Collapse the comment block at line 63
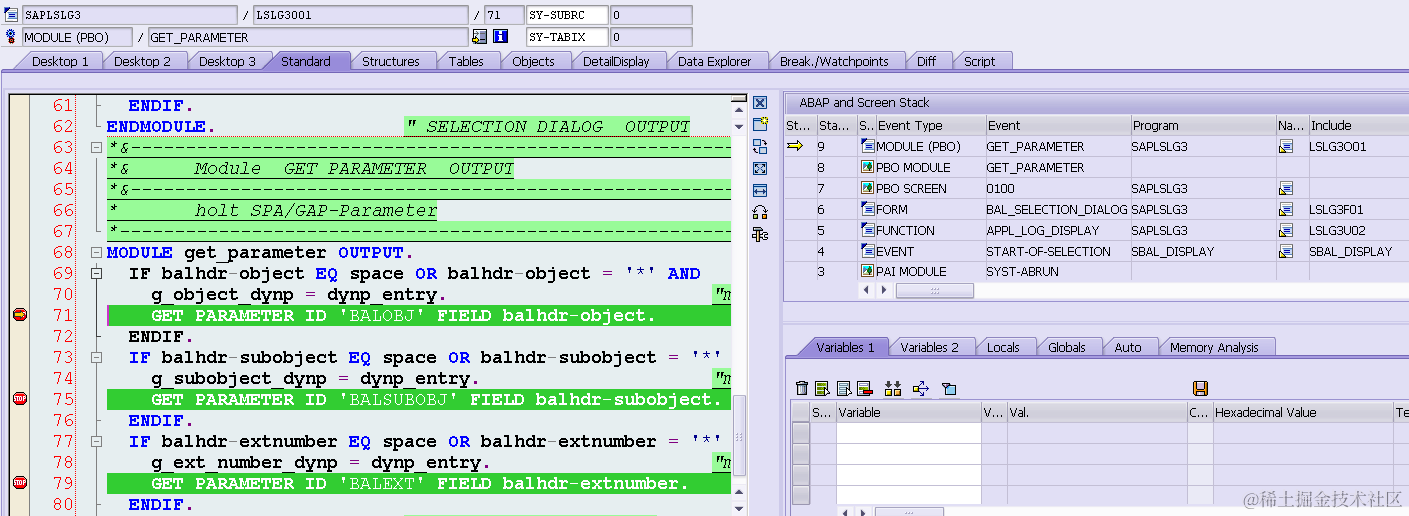 (97, 147)
